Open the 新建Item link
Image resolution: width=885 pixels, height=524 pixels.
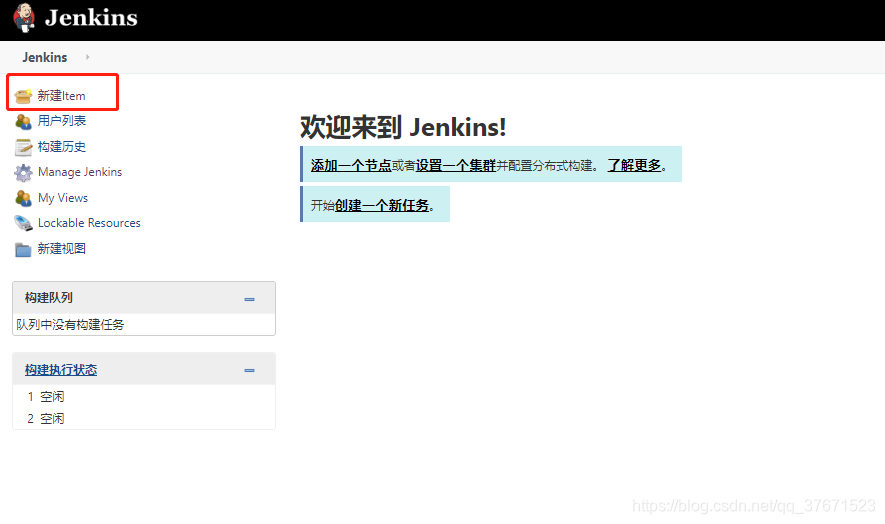pos(62,96)
